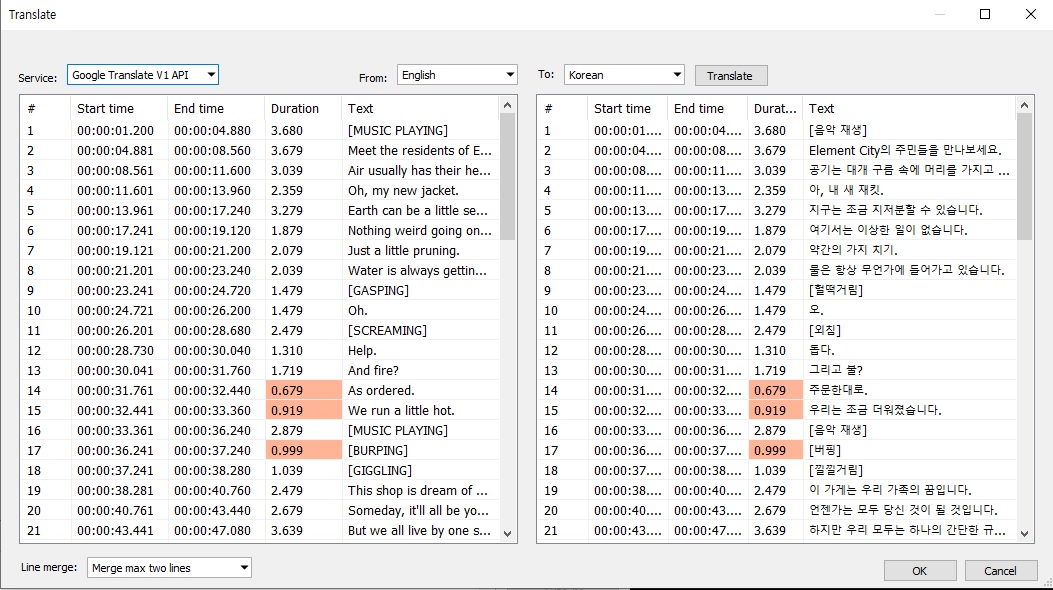Select source row 'Water is always gettin...'

[x=260, y=271]
